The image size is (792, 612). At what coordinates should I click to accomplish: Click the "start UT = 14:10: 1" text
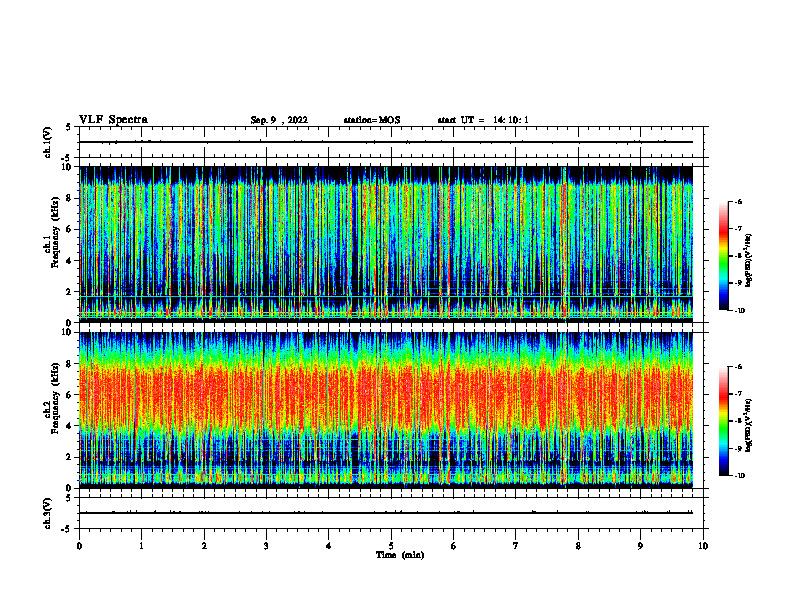483,120
